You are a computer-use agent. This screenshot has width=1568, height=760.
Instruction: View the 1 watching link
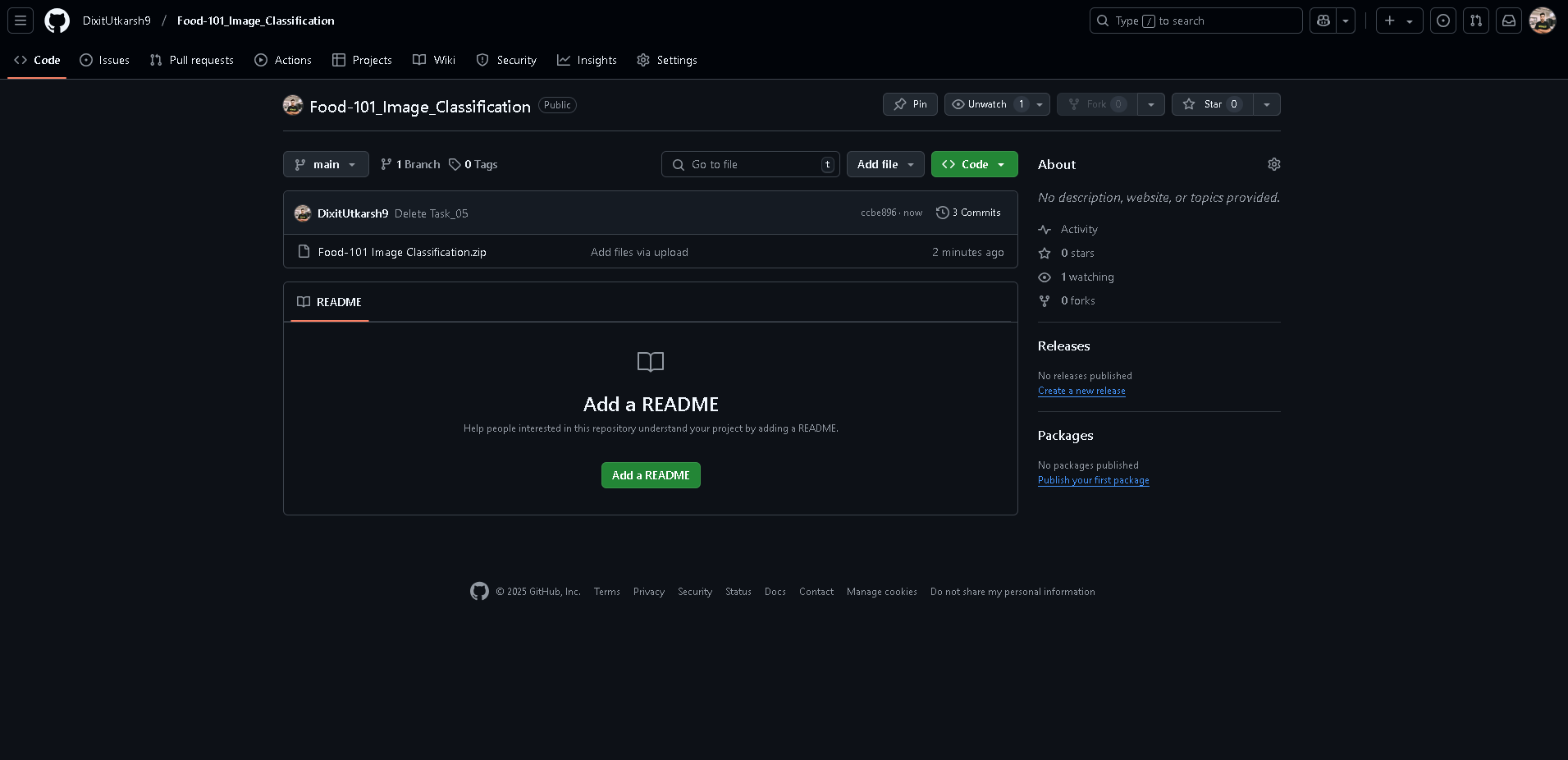(1077, 277)
